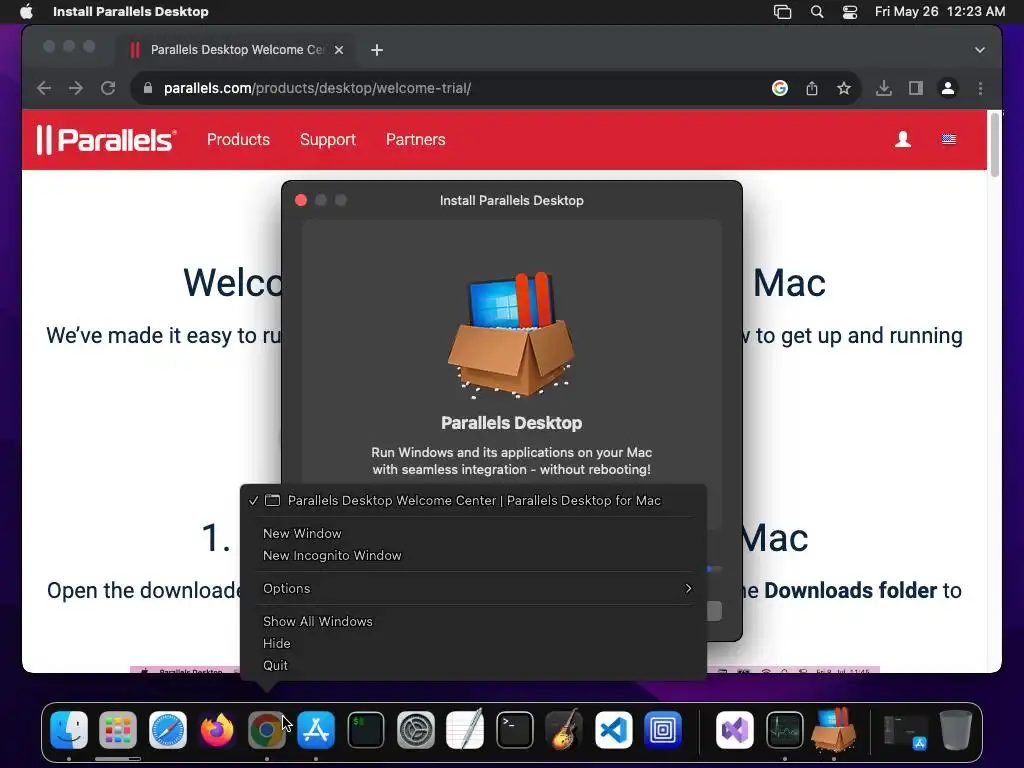
Task: Open Visual Studio Code from the Dock
Action: (614, 729)
